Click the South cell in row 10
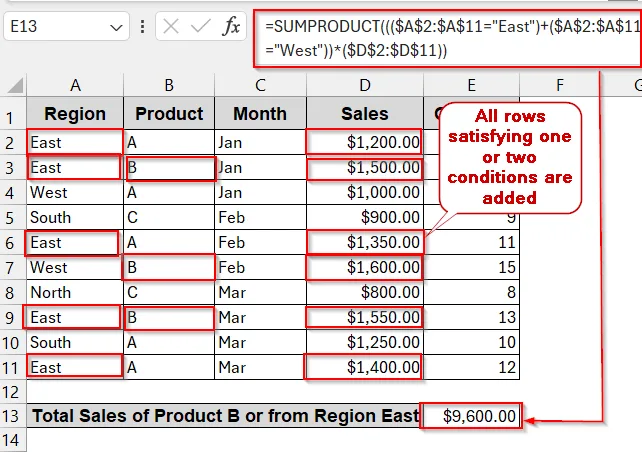Image resolution: width=642 pixels, height=452 pixels. pyautogui.click(x=75, y=342)
